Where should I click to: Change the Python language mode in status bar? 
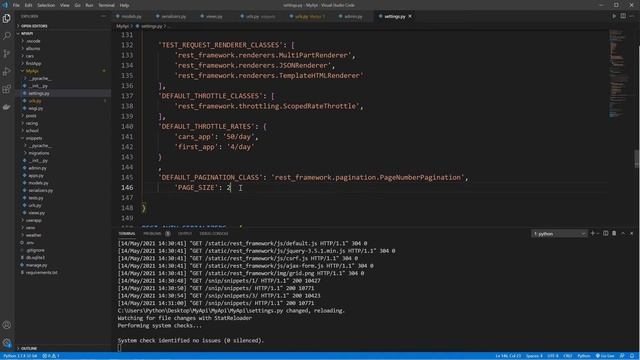point(584,356)
